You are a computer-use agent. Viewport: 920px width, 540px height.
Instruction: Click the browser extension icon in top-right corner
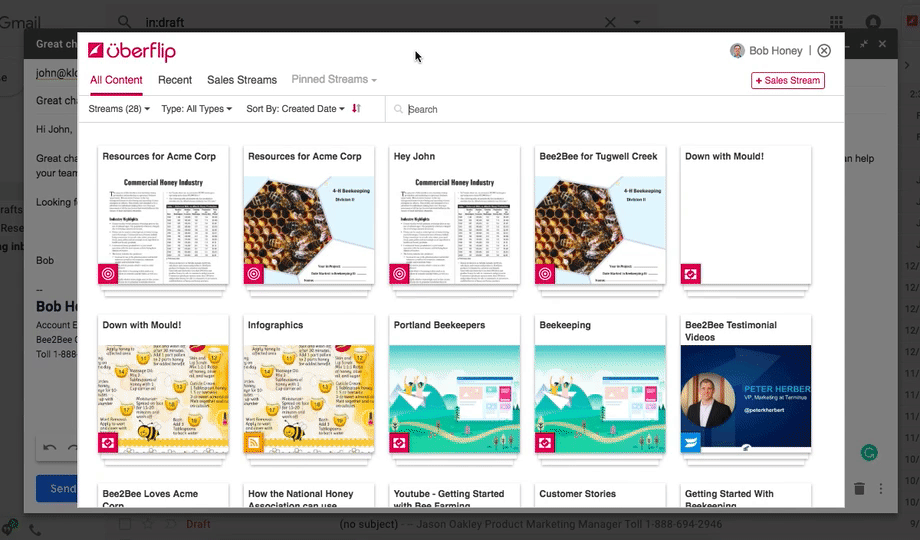click(x=913, y=22)
